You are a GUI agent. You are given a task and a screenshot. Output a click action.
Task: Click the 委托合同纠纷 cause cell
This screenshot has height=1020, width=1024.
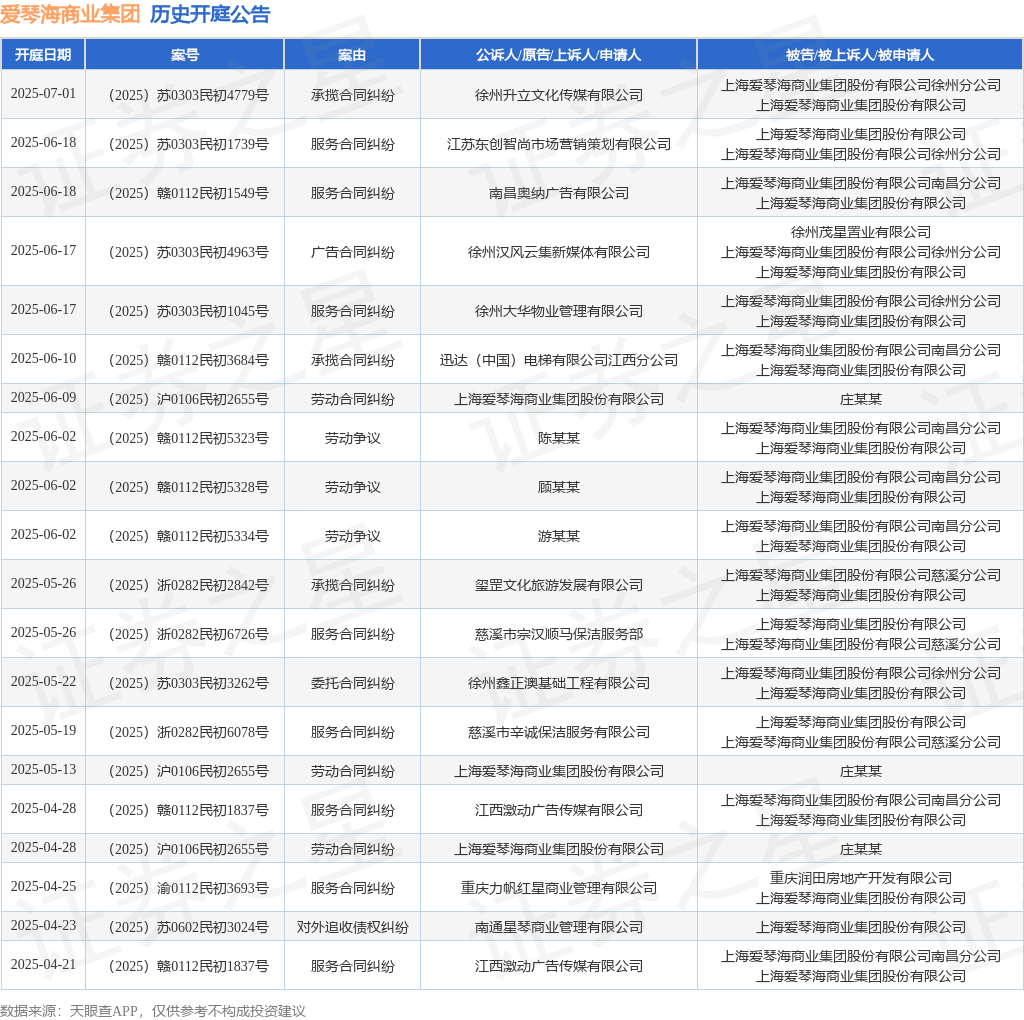[x=352, y=683]
